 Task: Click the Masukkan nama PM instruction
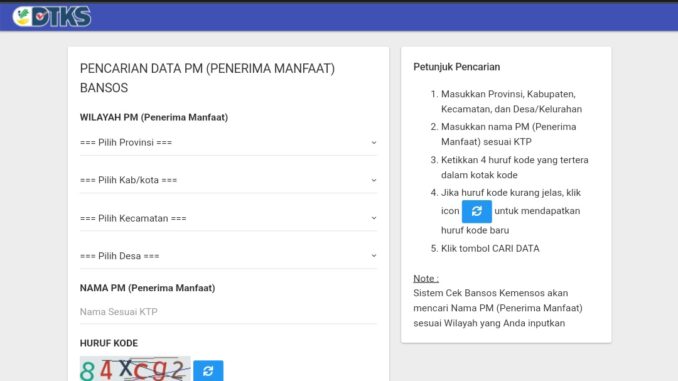click(508, 134)
